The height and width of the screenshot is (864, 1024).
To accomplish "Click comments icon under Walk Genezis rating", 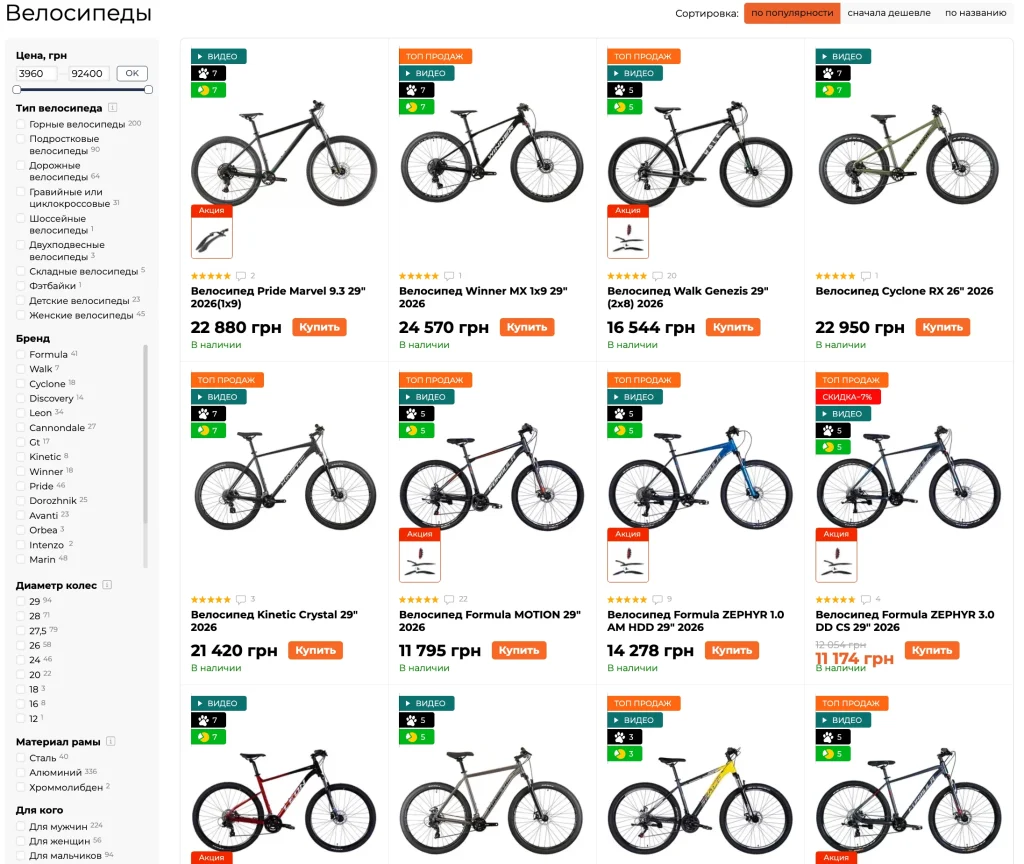I will pyautogui.click(x=657, y=276).
